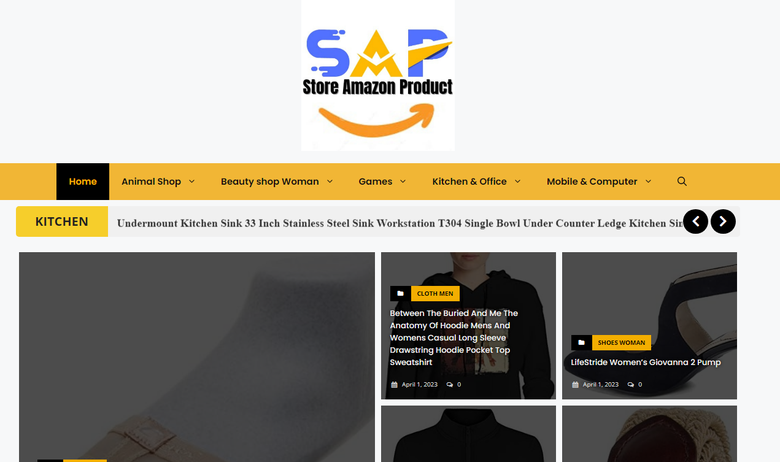Open LifeStride Women's Giovanna 2 Pump article
Screen dimensions: 780x462
(x=646, y=362)
